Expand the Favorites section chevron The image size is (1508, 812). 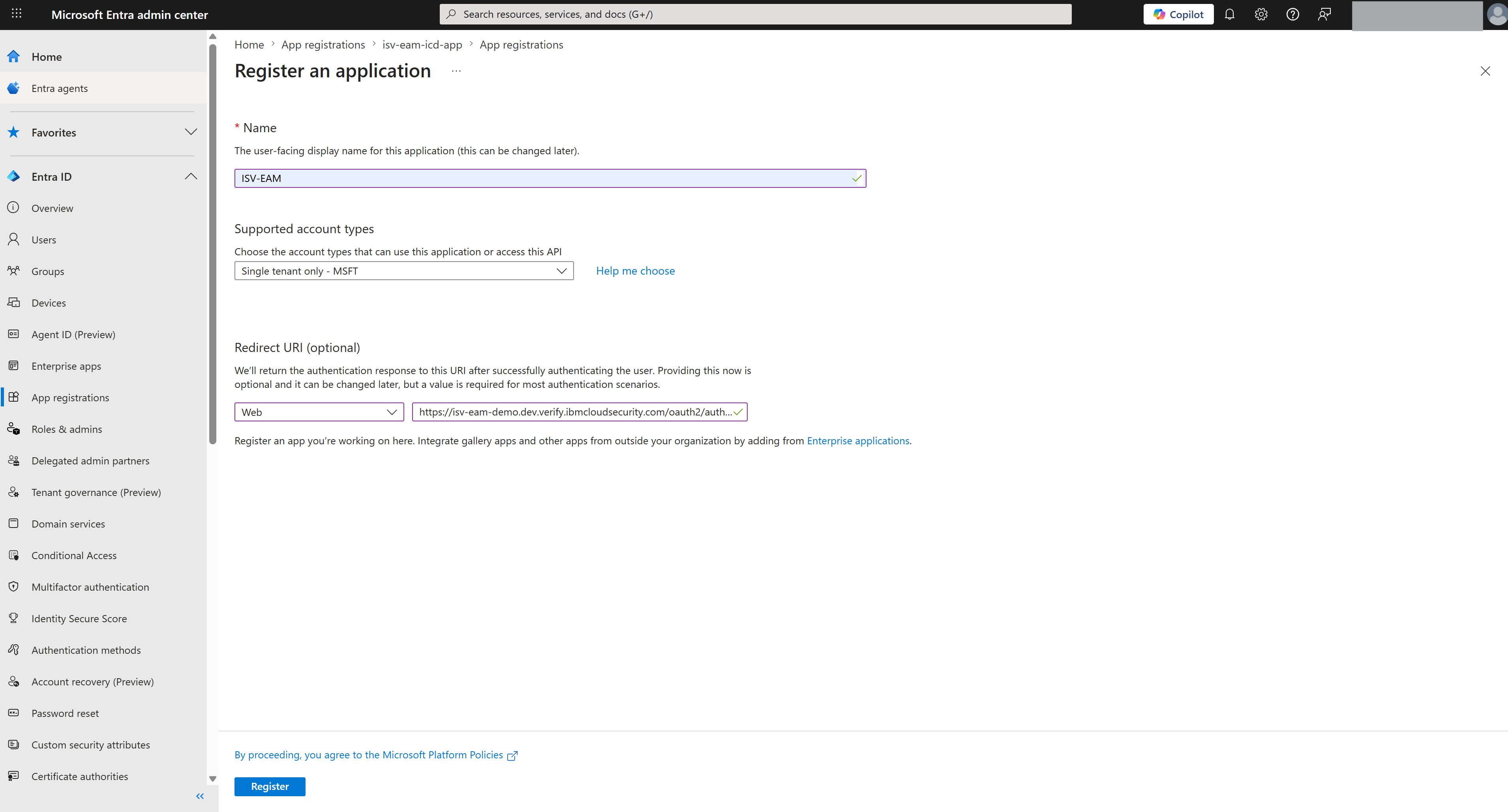point(191,132)
